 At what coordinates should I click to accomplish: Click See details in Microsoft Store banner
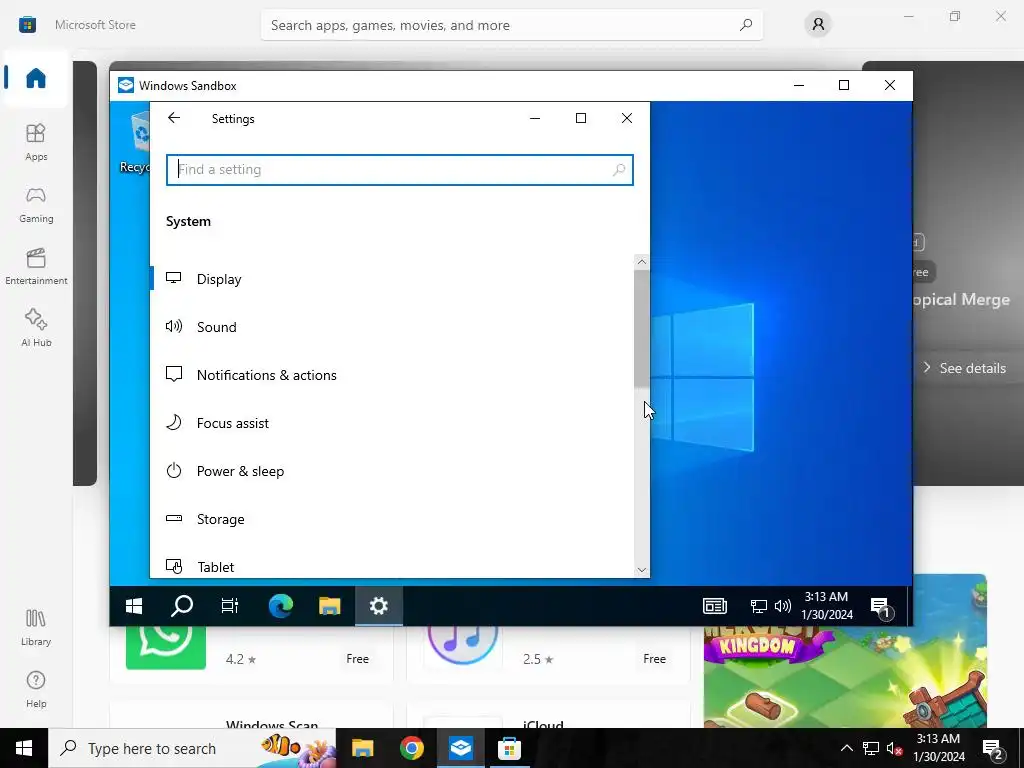tap(965, 368)
